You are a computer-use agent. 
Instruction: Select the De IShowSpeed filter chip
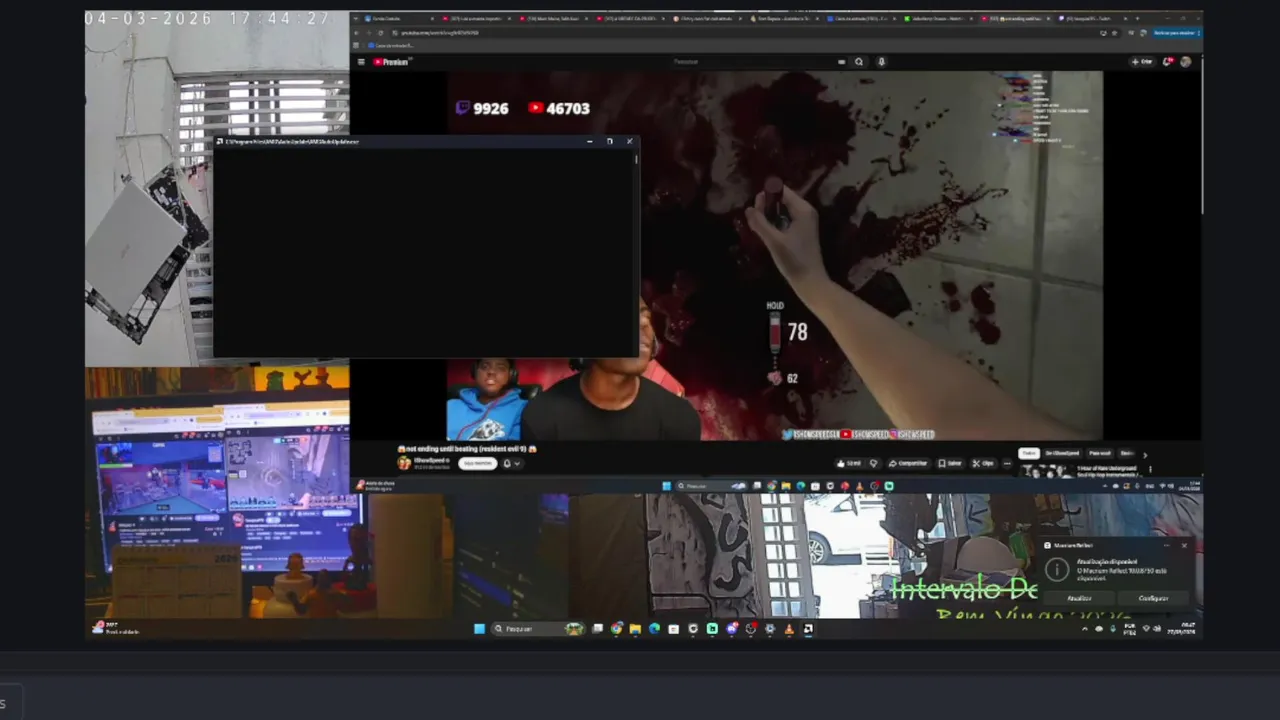tap(1062, 453)
